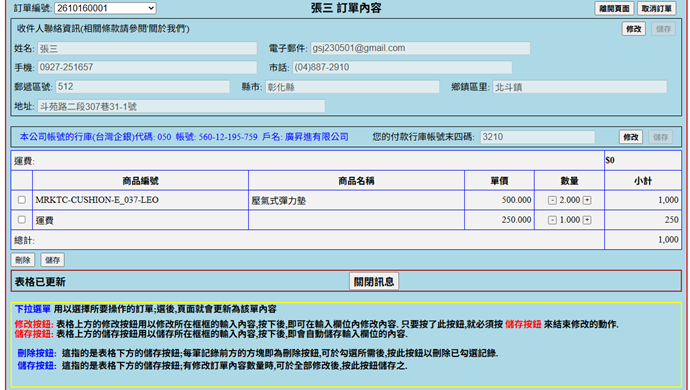Decrease quantity of 壓氣式彈力墊 with minus button
This screenshot has width=690, height=390.
tap(552, 200)
